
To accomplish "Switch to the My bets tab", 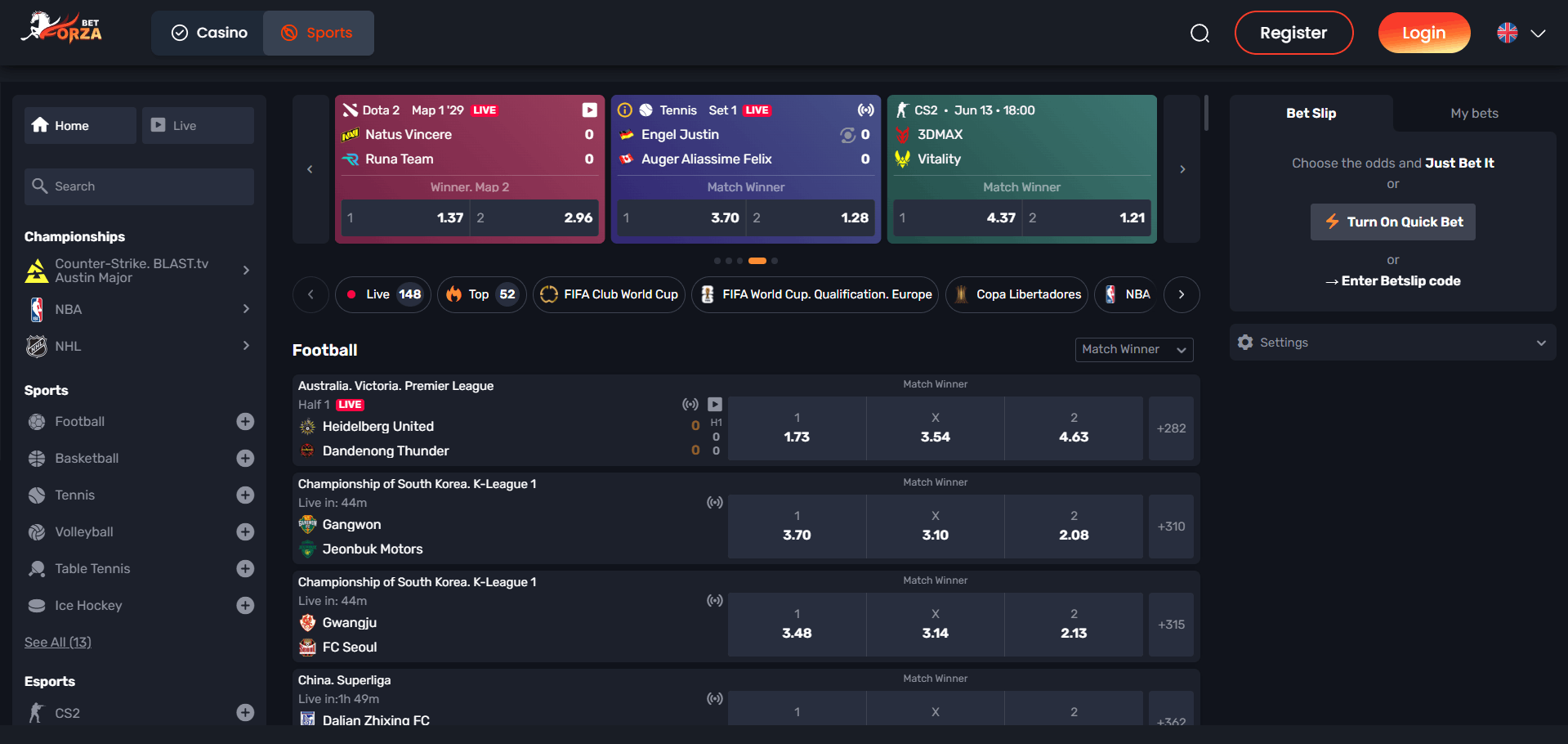I will coord(1473,113).
